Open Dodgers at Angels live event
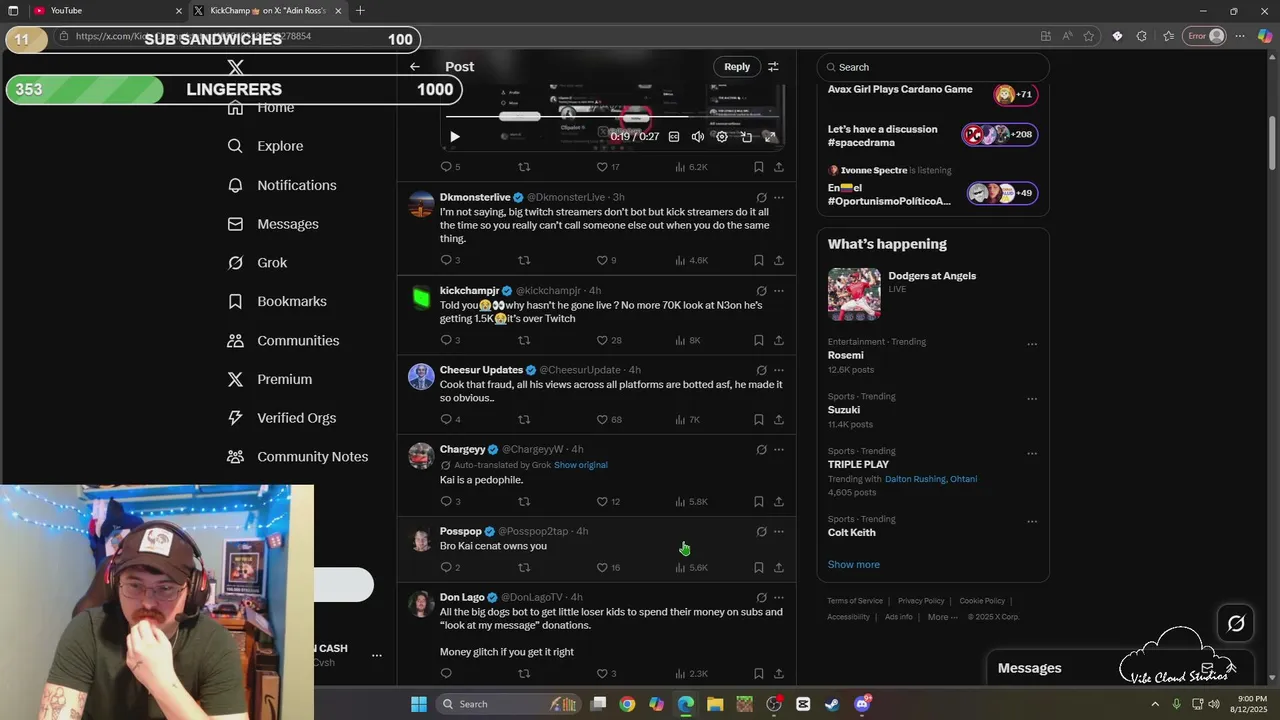Screen dimensions: 1280x720 tap(933, 294)
